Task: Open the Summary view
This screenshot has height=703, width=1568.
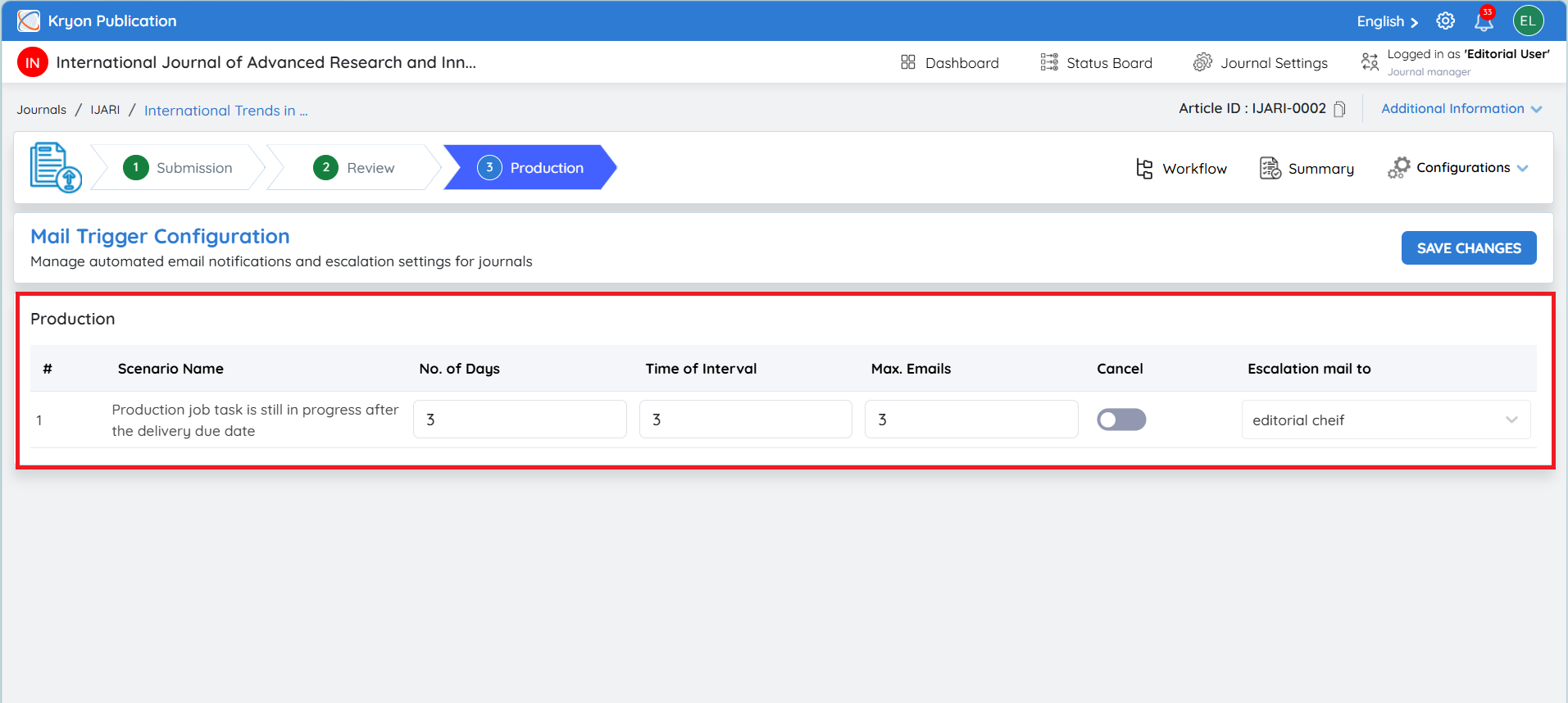Action: [x=1307, y=169]
